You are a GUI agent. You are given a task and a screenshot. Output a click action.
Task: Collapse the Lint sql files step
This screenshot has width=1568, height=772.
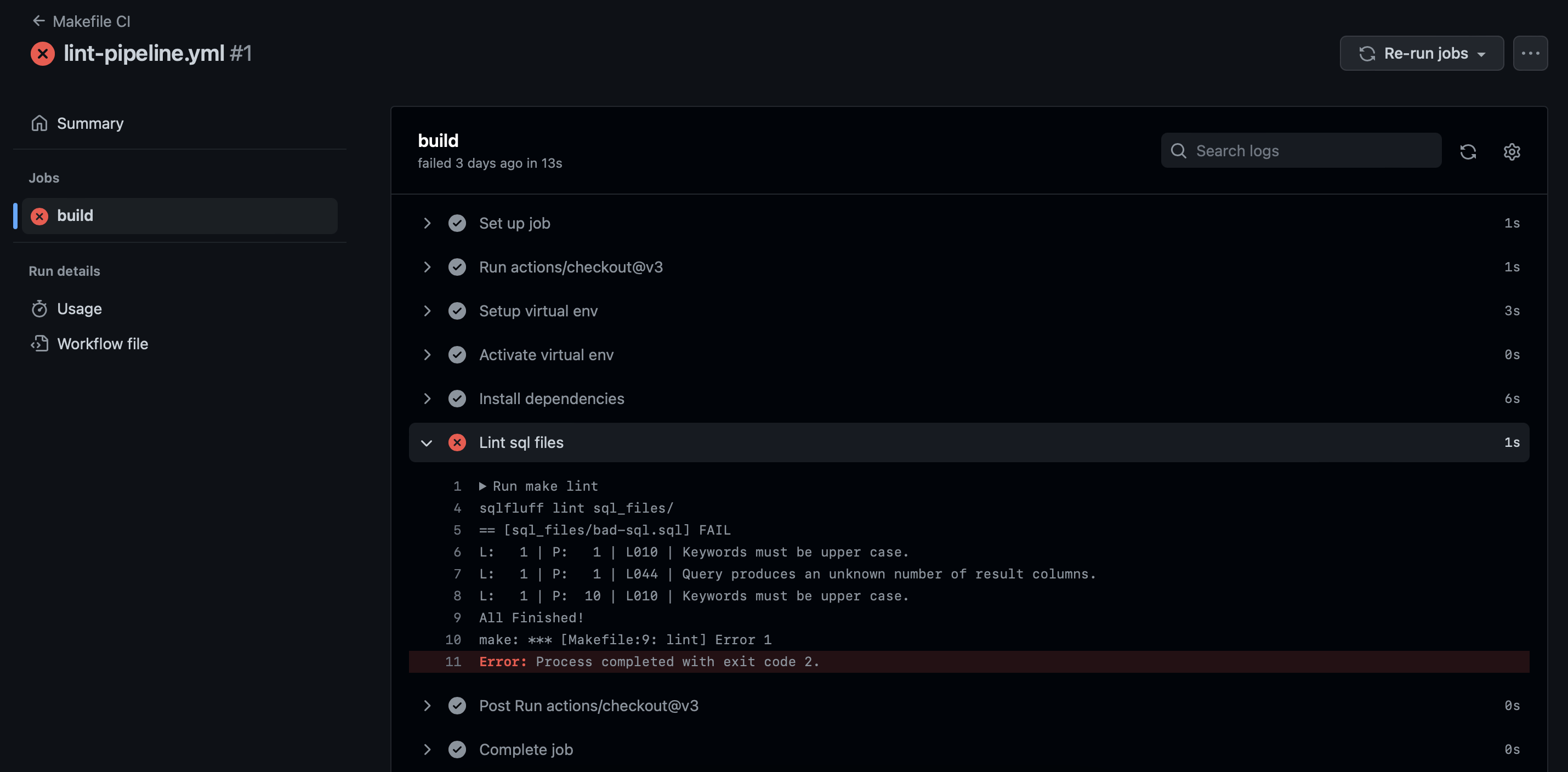coord(427,442)
